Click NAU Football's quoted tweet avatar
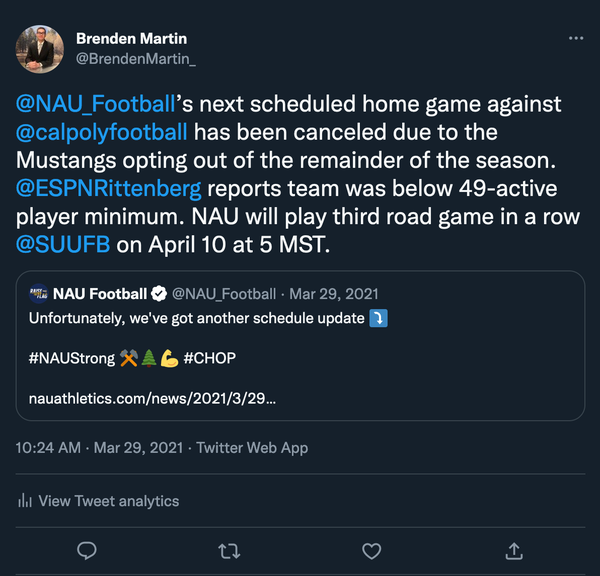 pos(39,294)
